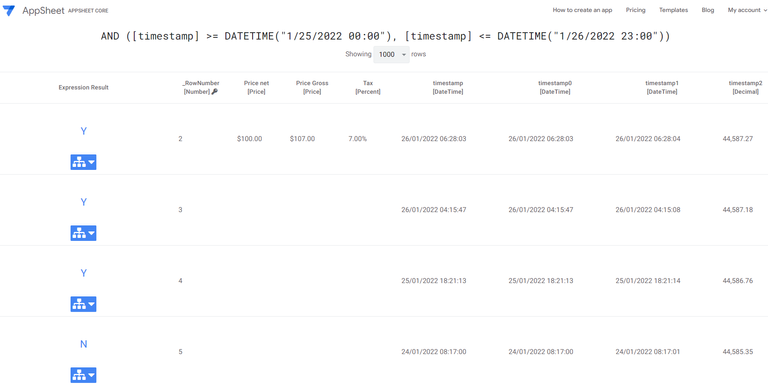The image size is (768, 385).
Task: Click Y result in row 4
Action: pos(84,273)
